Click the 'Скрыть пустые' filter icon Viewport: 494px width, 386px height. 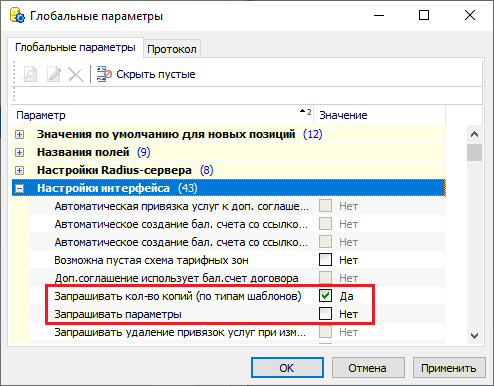(104, 74)
